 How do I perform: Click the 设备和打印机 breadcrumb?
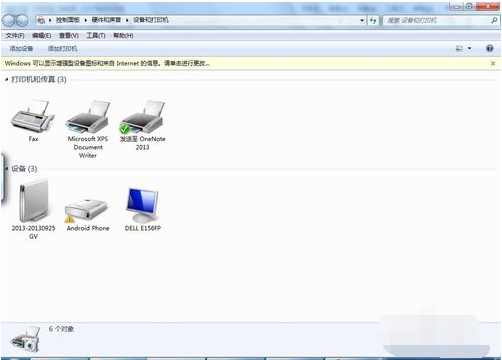(151, 20)
